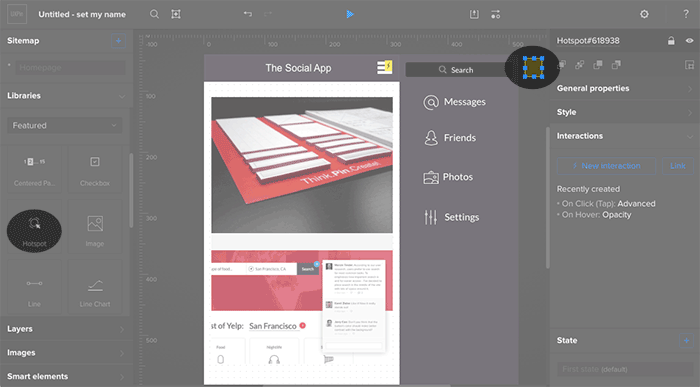Click the Friends menu item on canvas

coord(450,138)
